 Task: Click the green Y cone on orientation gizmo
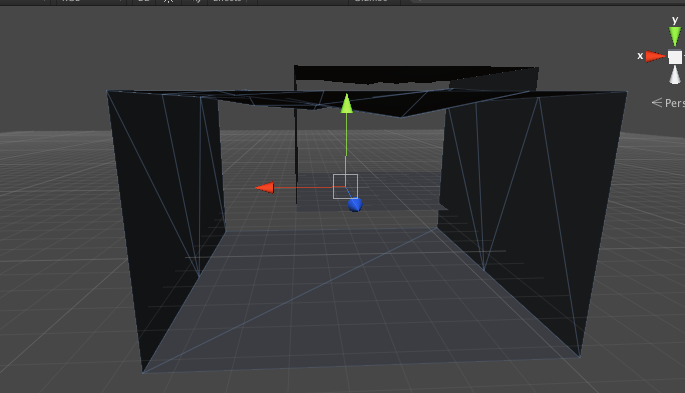pos(675,36)
